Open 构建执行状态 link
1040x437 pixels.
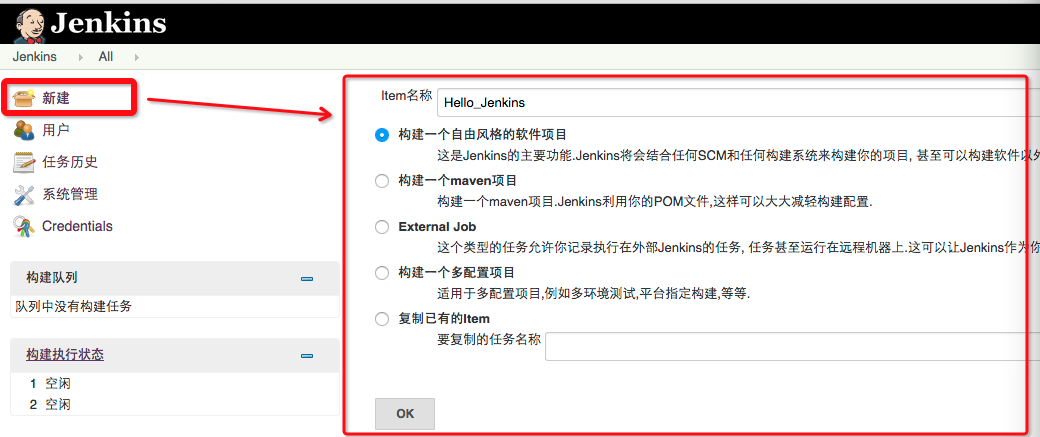click(x=65, y=355)
